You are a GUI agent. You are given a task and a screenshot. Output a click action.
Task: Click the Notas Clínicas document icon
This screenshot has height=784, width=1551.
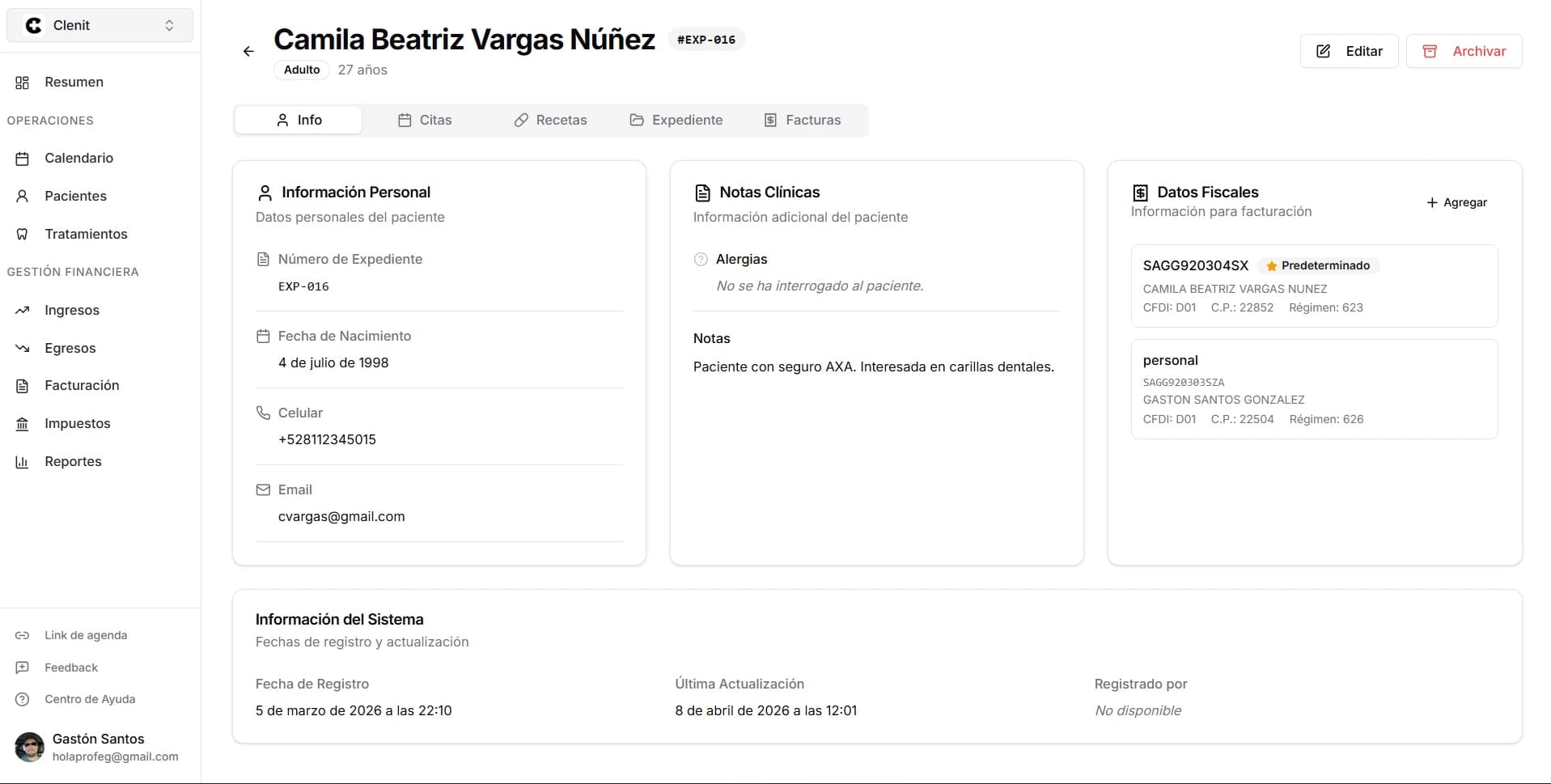click(x=702, y=193)
